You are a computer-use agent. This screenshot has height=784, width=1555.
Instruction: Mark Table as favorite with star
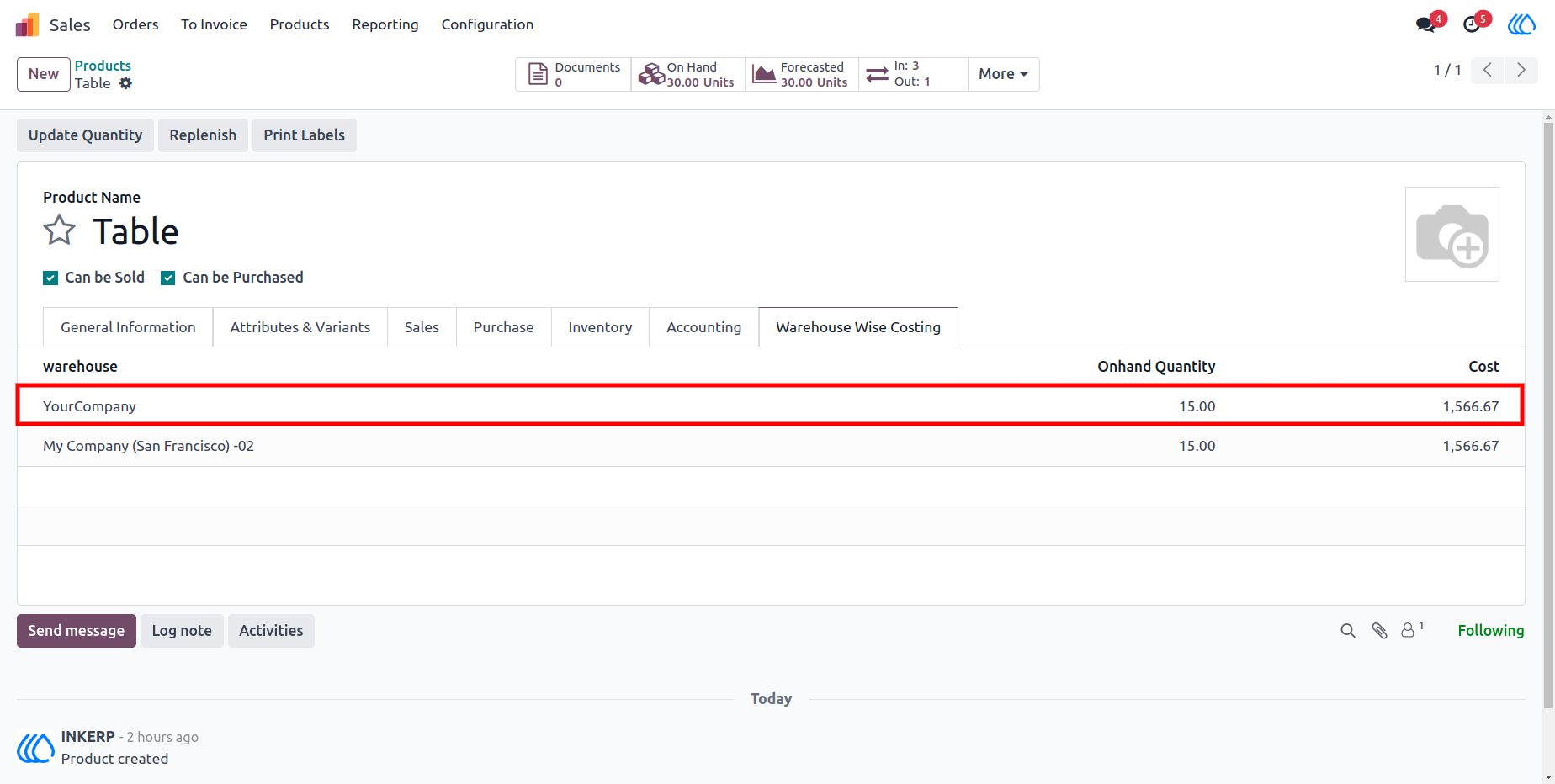[x=60, y=230]
